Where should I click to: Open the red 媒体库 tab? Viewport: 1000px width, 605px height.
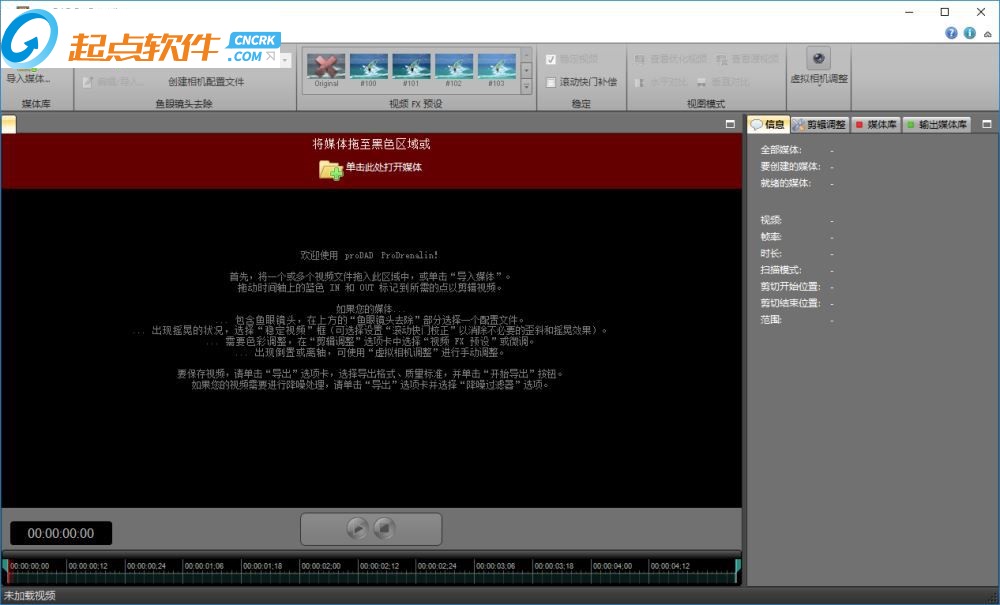(876, 124)
